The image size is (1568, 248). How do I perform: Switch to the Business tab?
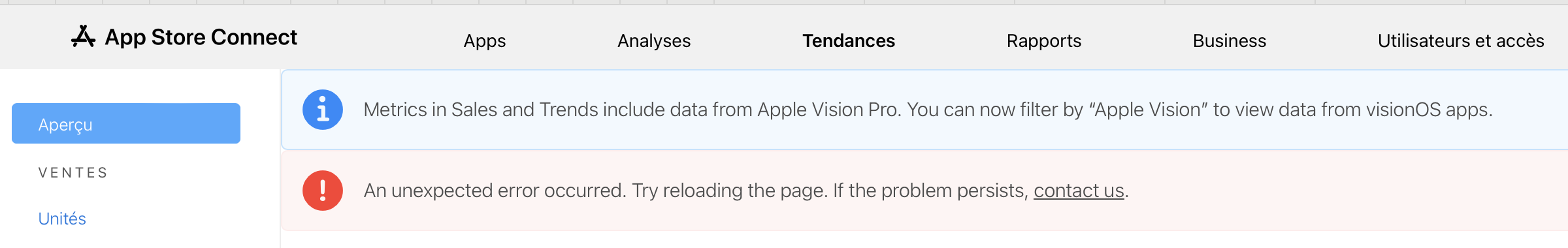[1230, 40]
